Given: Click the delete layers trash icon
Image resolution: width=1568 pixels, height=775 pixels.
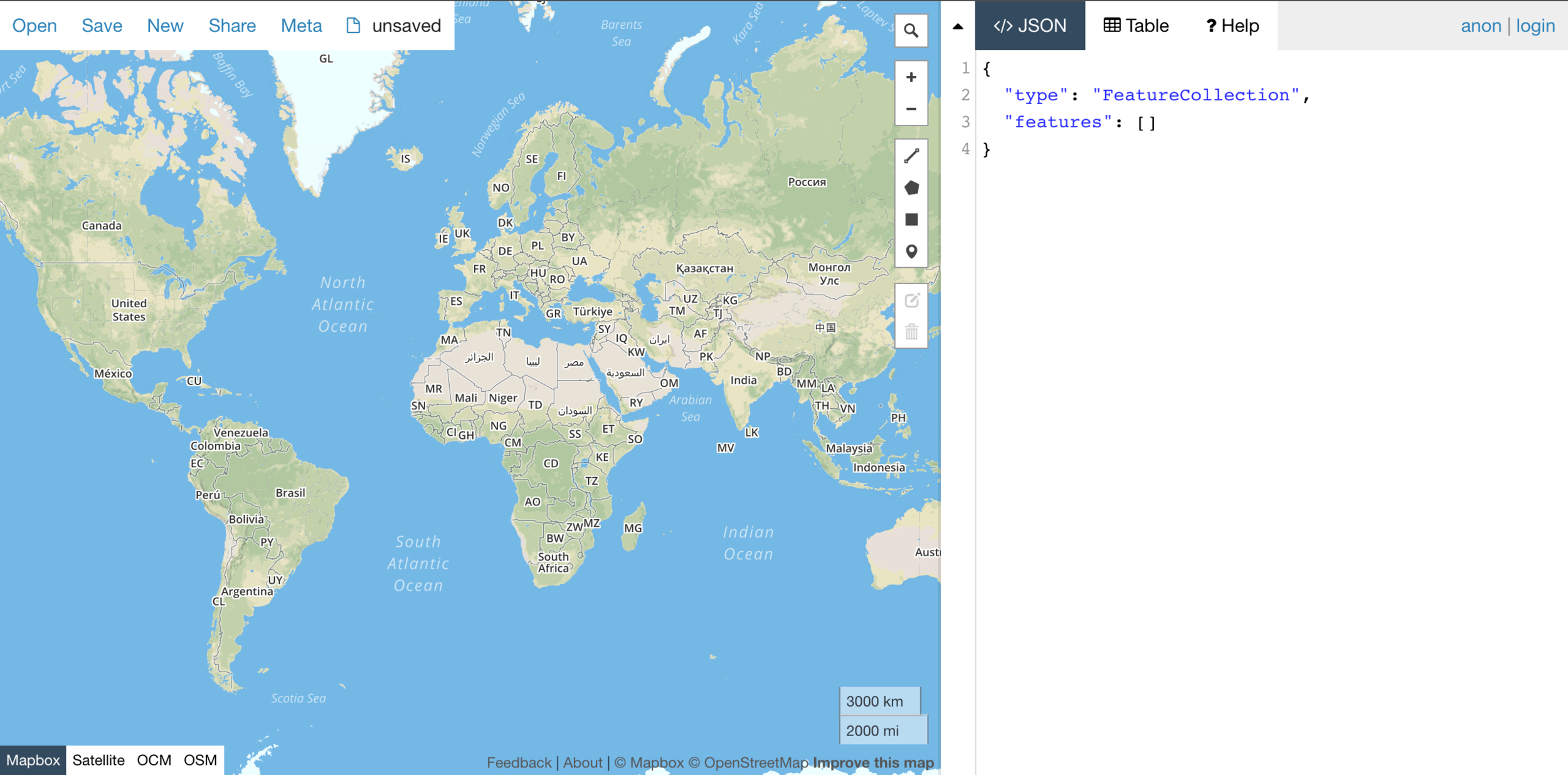Looking at the screenshot, I should (x=911, y=332).
